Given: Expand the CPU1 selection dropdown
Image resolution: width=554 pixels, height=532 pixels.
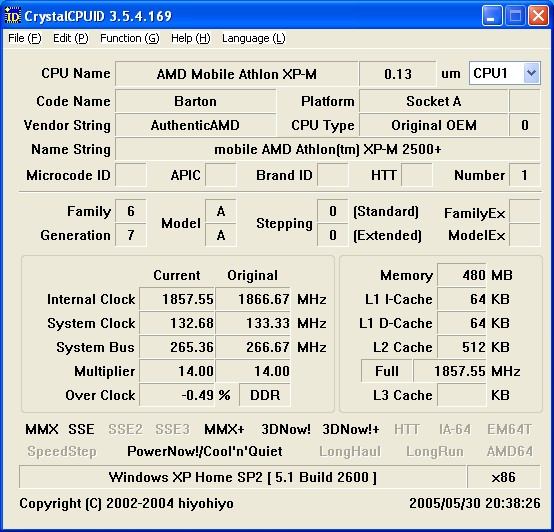Looking at the screenshot, I should (531, 73).
